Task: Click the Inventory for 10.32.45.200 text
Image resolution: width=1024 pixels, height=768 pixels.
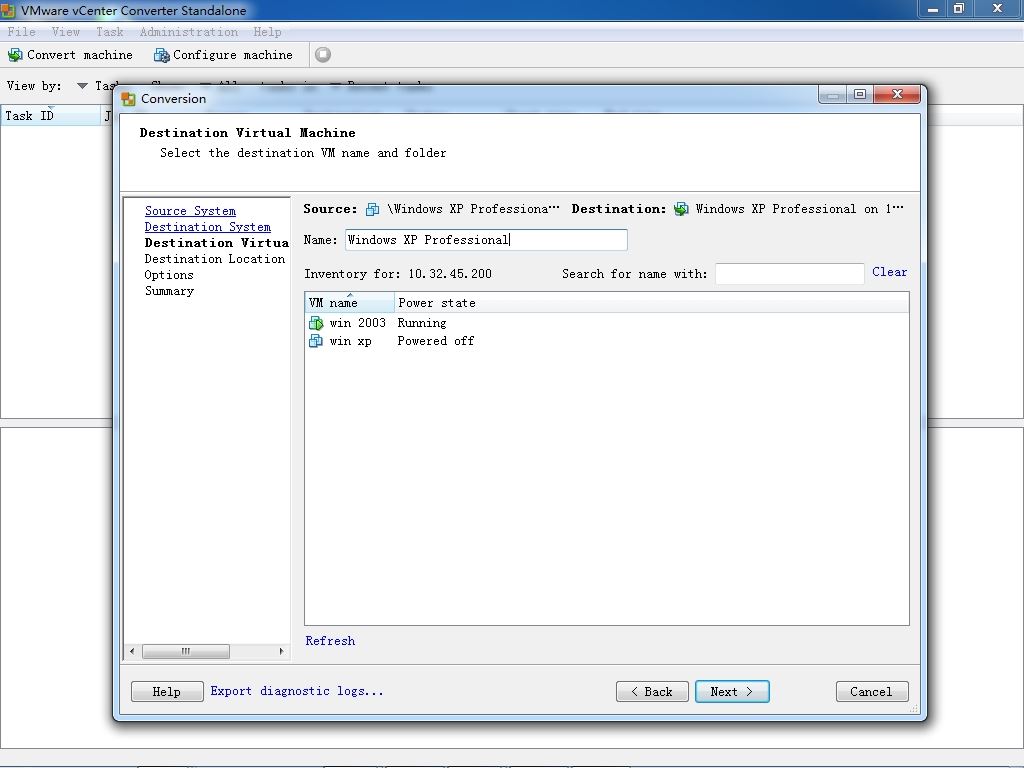Action: 398,274
